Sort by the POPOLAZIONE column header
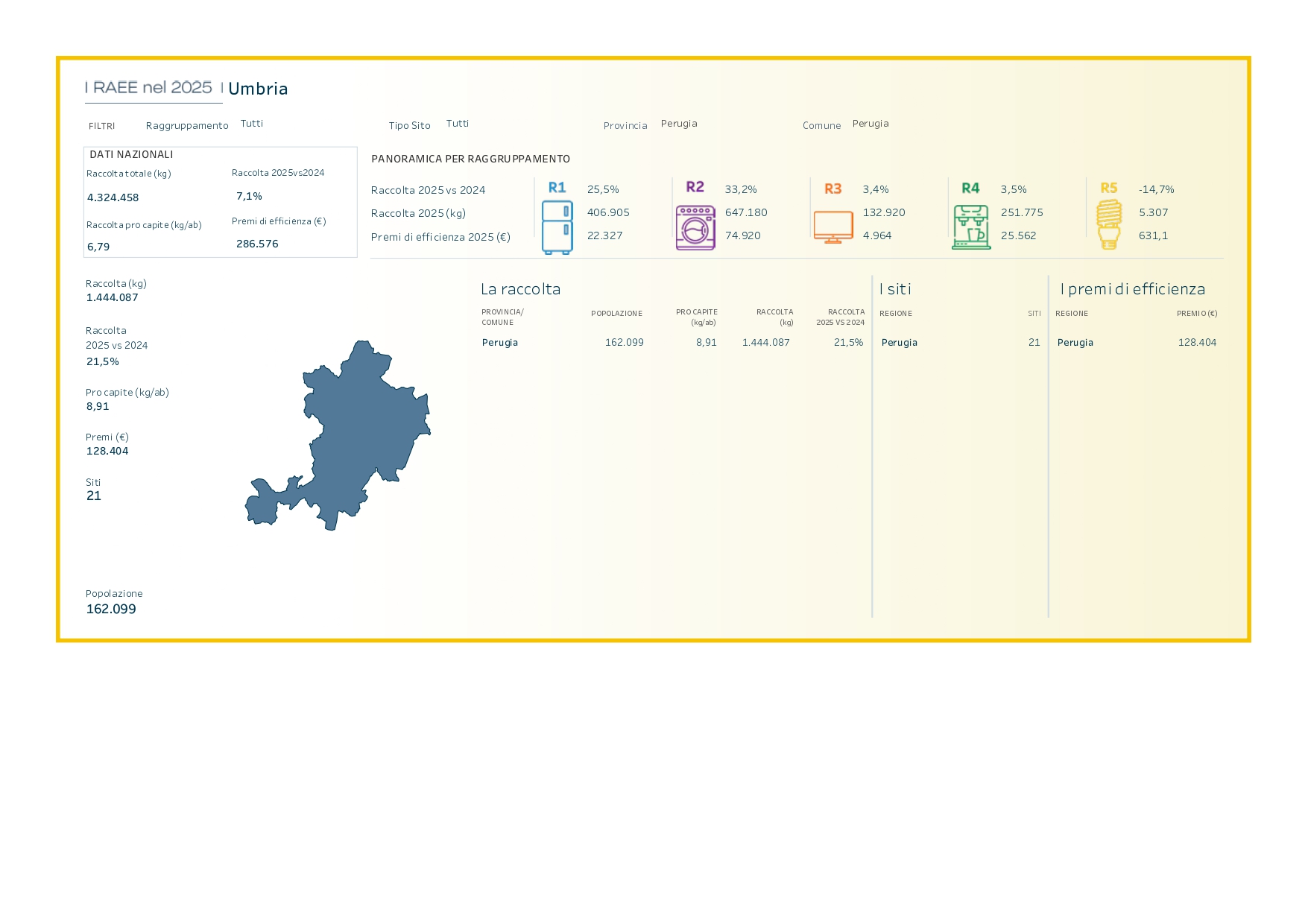 [616, 314]
